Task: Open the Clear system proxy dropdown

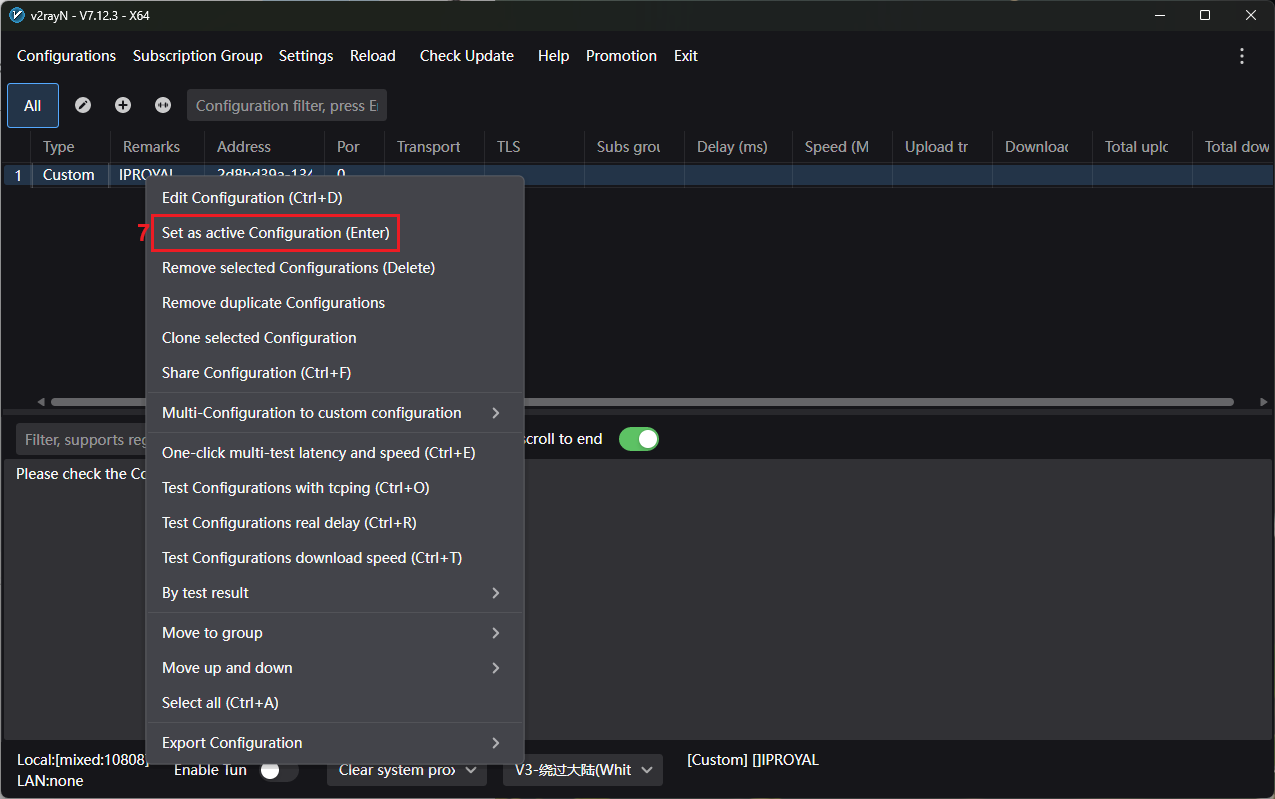Action: (407, 770)
